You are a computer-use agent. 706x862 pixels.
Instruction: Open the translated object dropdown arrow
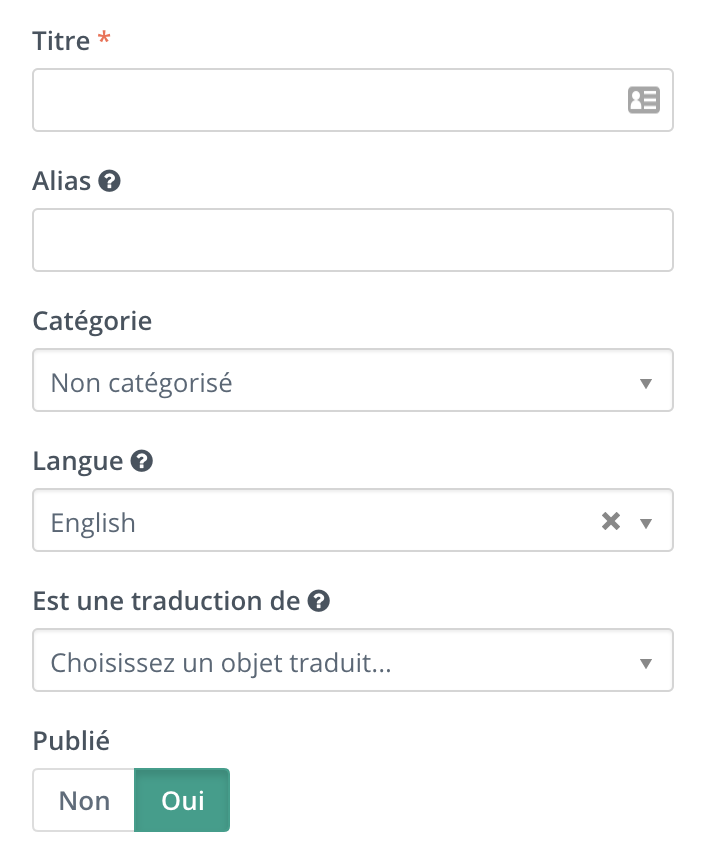(646, 664)
